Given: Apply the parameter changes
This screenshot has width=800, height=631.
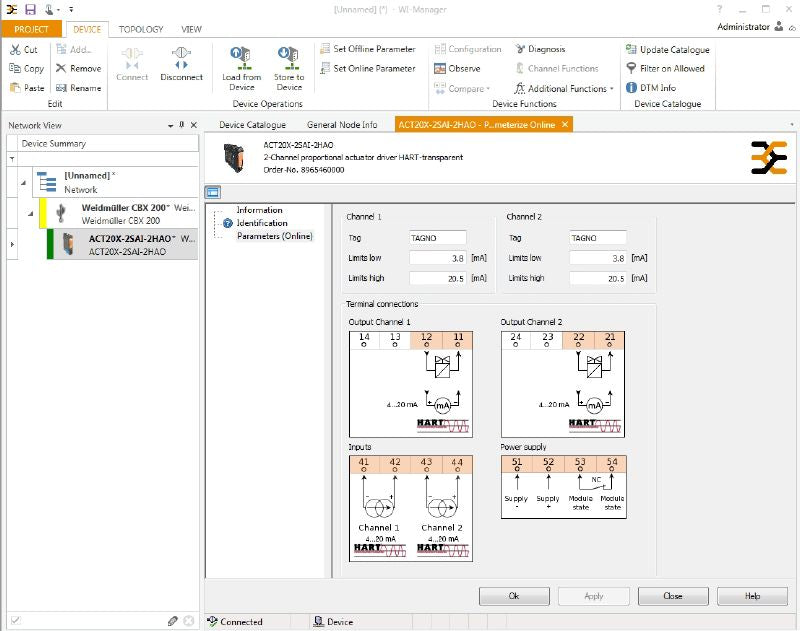Looking at the screenshot, I should [x=593, y=595].
